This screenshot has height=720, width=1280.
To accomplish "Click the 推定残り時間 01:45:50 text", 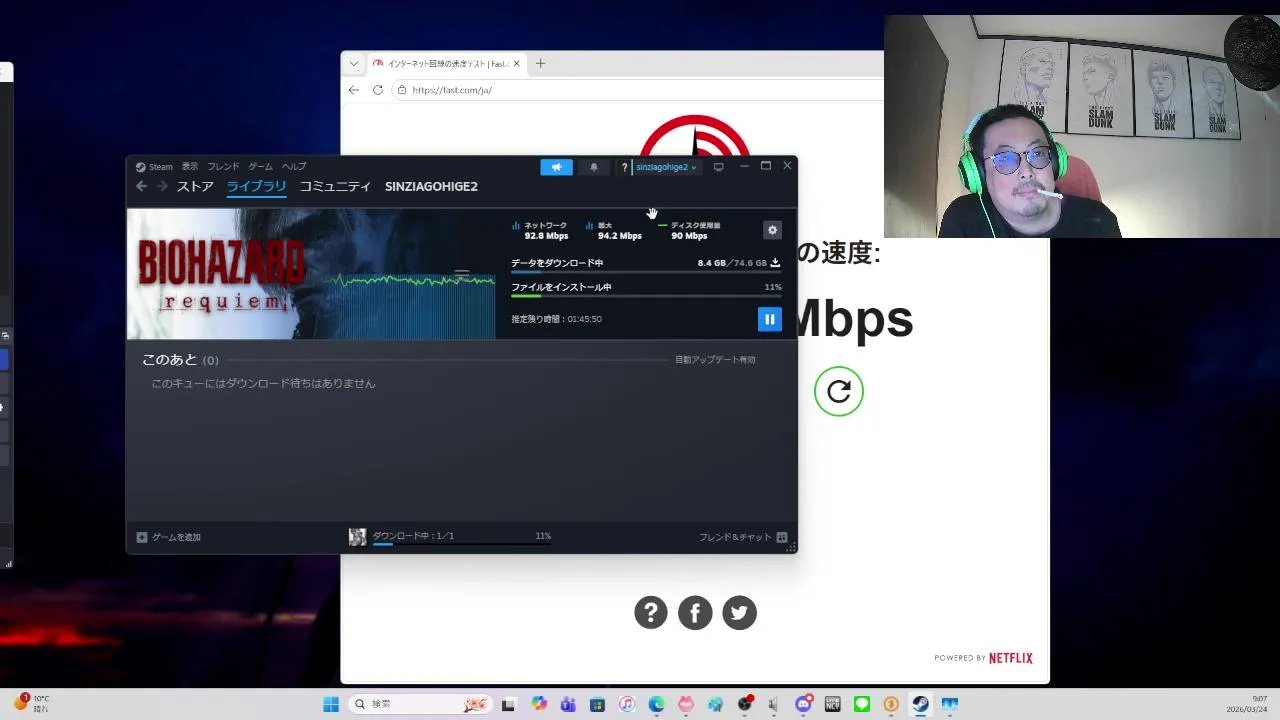I will (556, 319).
